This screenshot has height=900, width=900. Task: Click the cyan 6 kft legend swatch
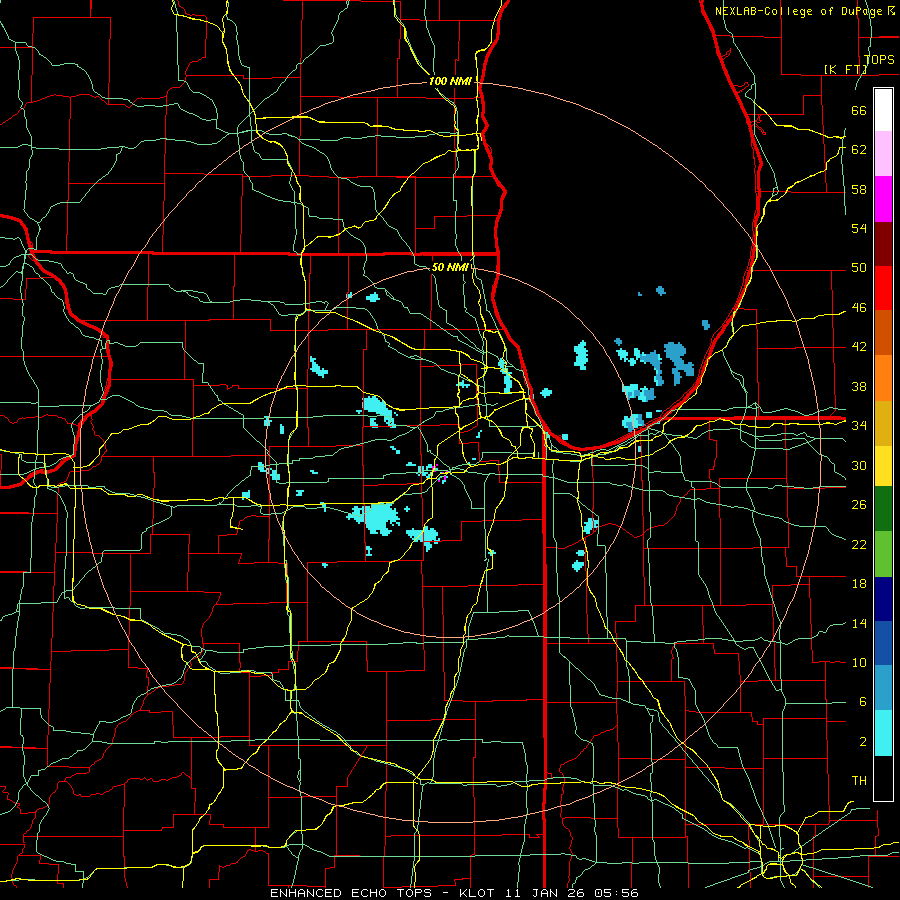tap(883, 733)
